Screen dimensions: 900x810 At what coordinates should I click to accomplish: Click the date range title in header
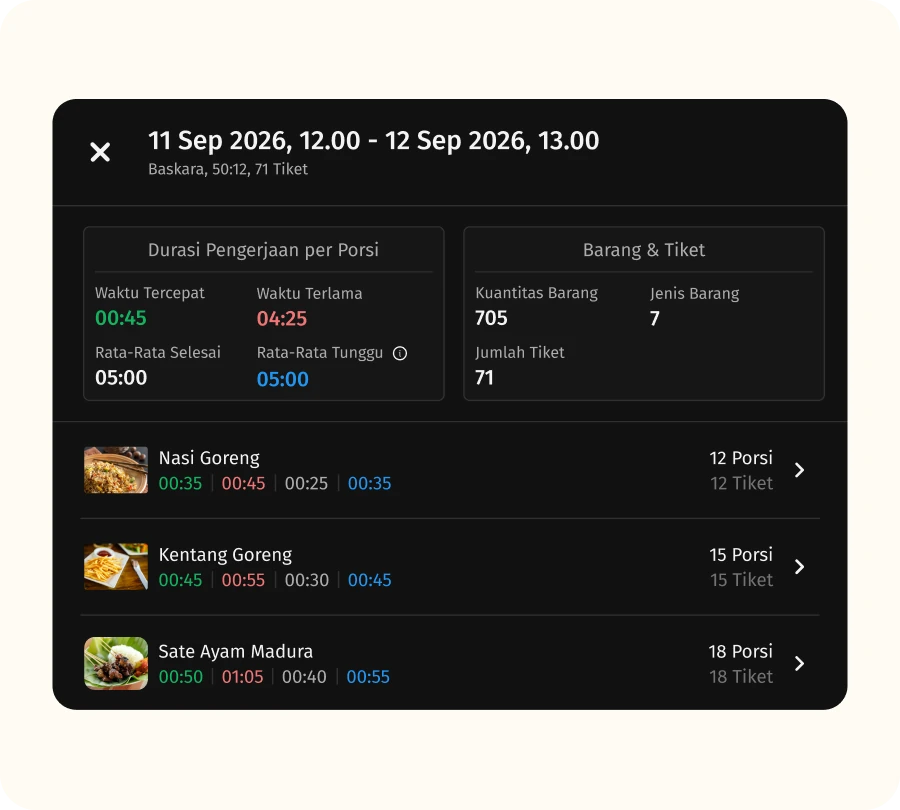point(373,141)
